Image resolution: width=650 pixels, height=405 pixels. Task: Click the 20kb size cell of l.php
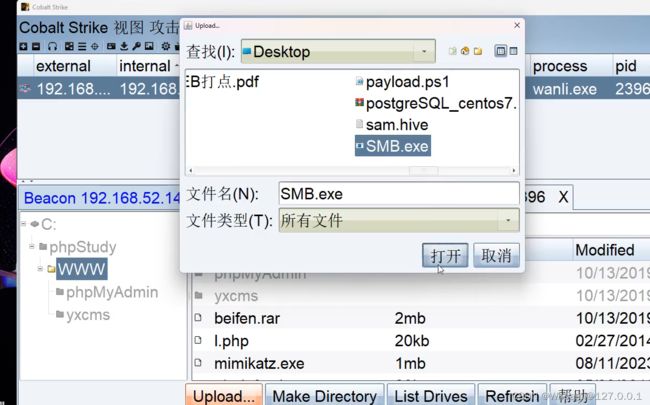[x=412, y=341]
